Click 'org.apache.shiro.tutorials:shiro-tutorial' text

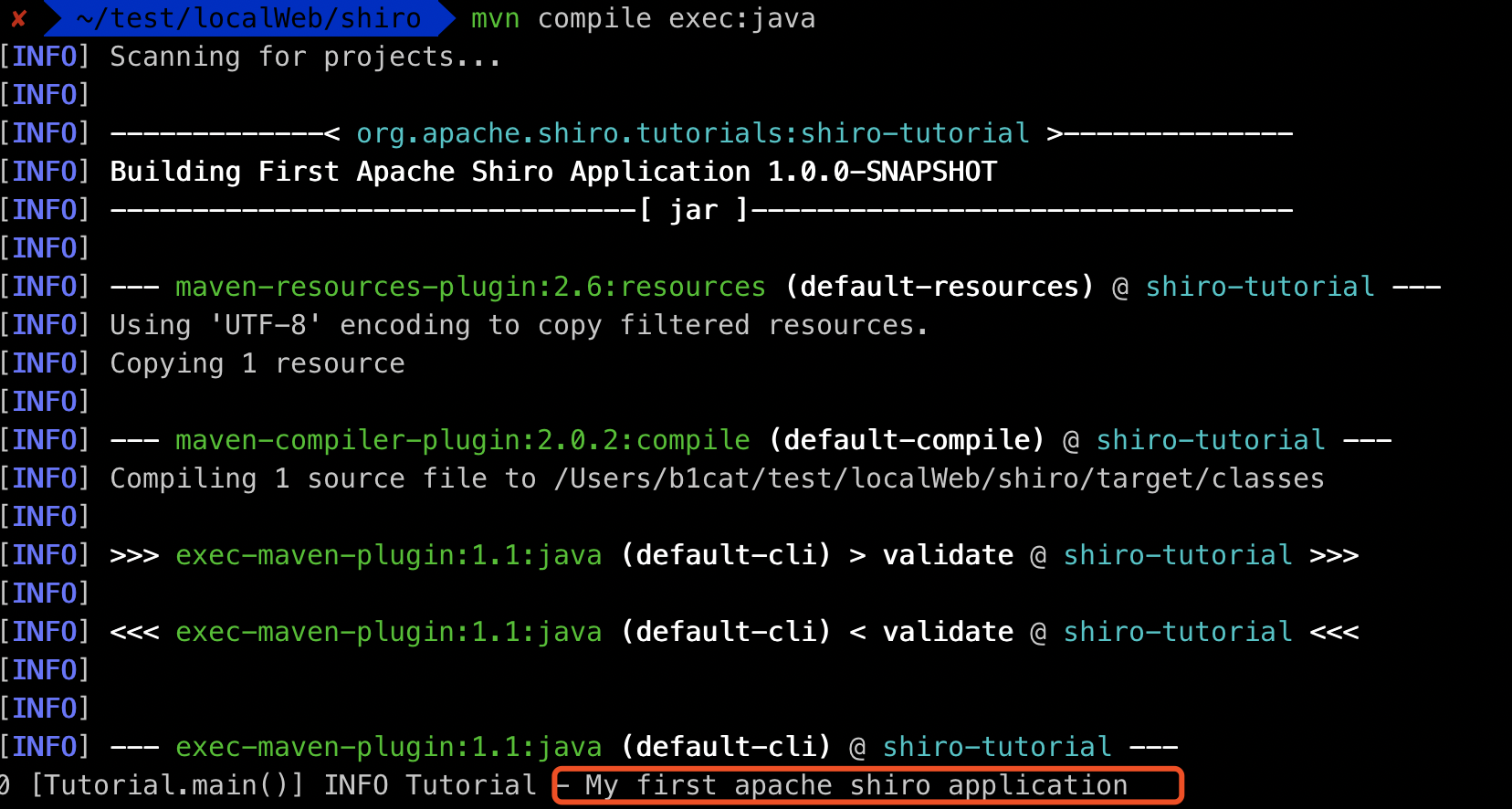[693, 133]
